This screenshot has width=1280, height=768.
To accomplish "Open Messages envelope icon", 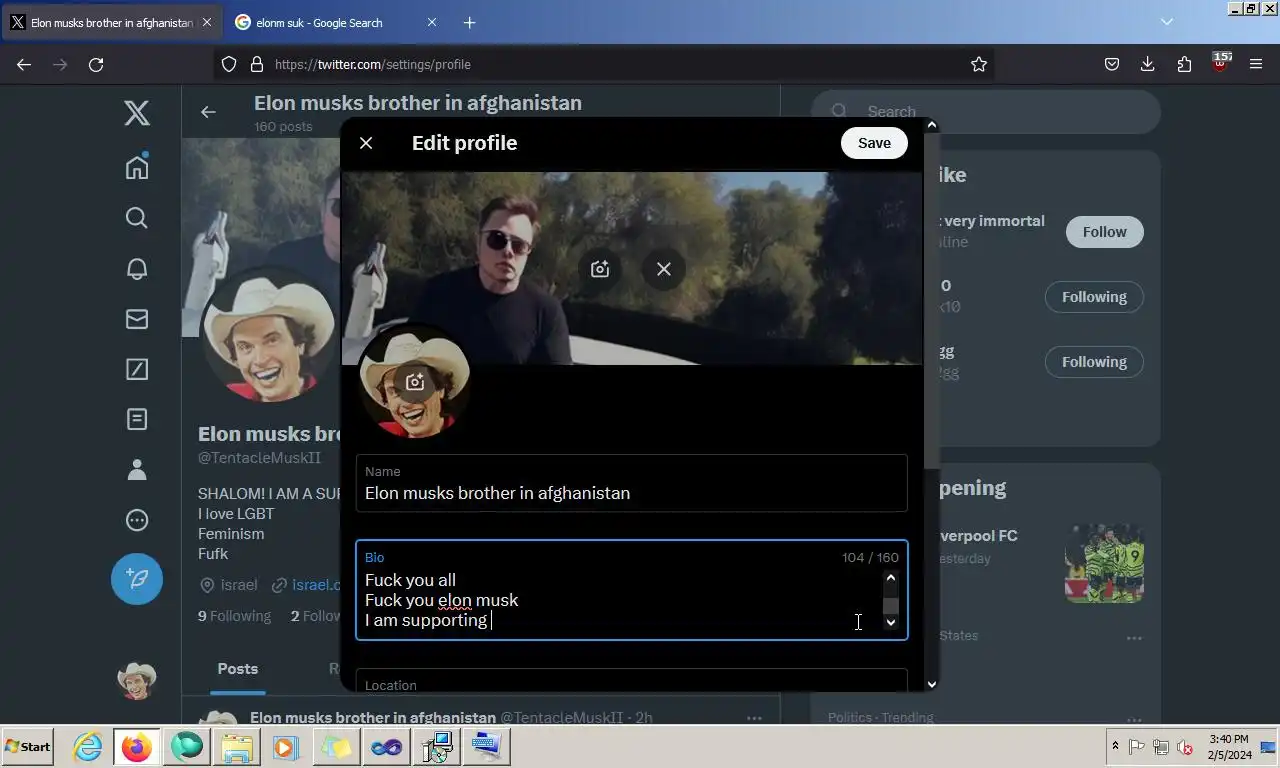I will (x=137, y=319).
